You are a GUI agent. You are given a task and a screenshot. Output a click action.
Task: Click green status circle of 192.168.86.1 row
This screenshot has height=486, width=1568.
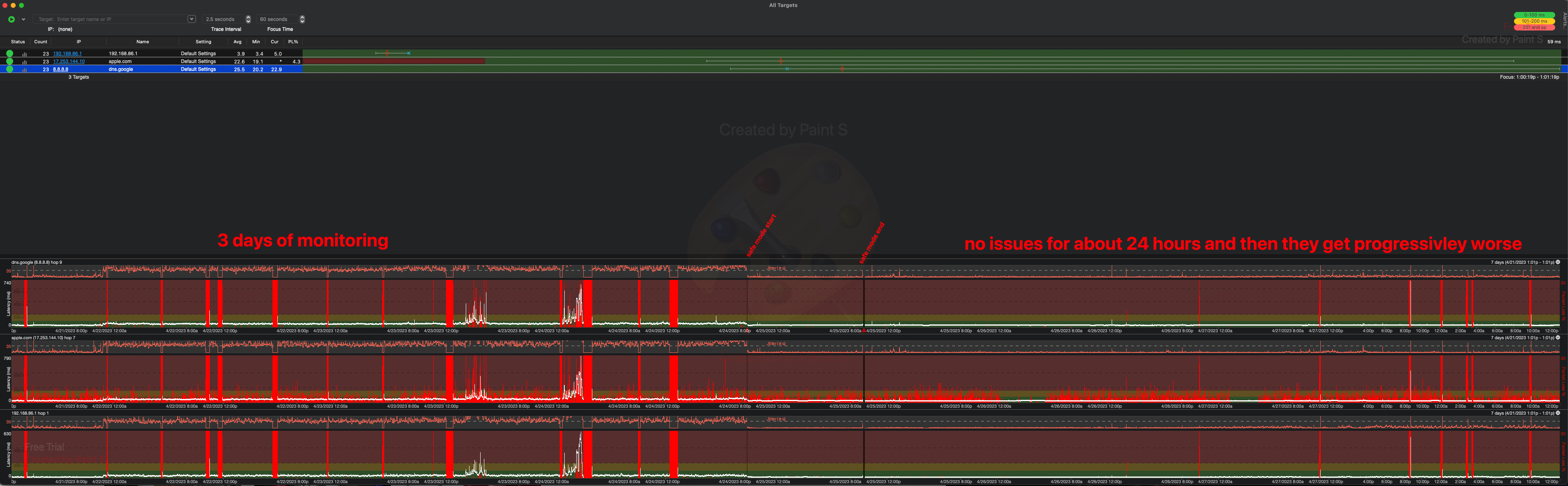tap(10, 54)
